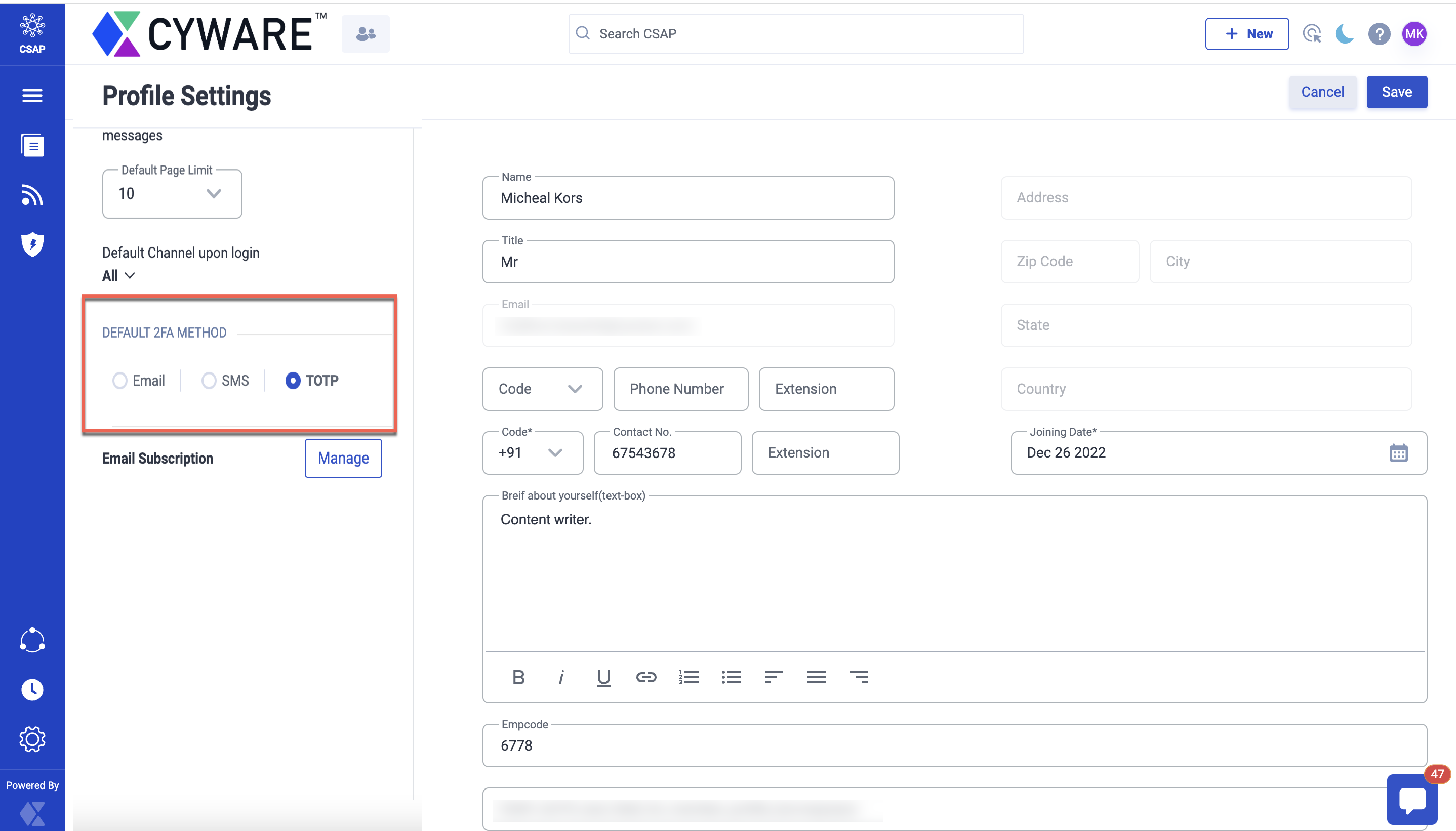This screenshot has height=831, width=1456.
Task: Click the Zip Code input field
Action: (x=1070, y=262)
